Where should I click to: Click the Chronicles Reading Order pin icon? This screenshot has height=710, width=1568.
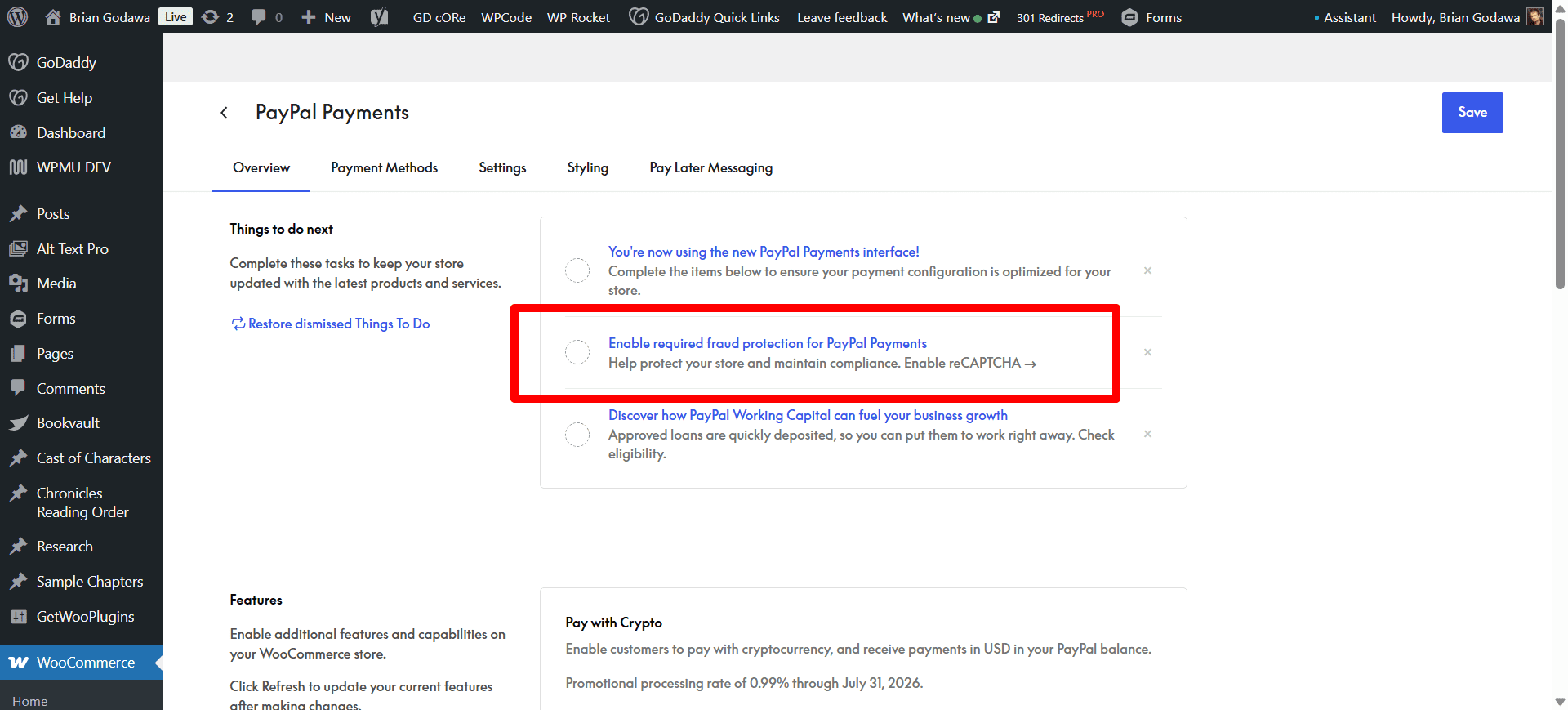click(x=18, y=493)
